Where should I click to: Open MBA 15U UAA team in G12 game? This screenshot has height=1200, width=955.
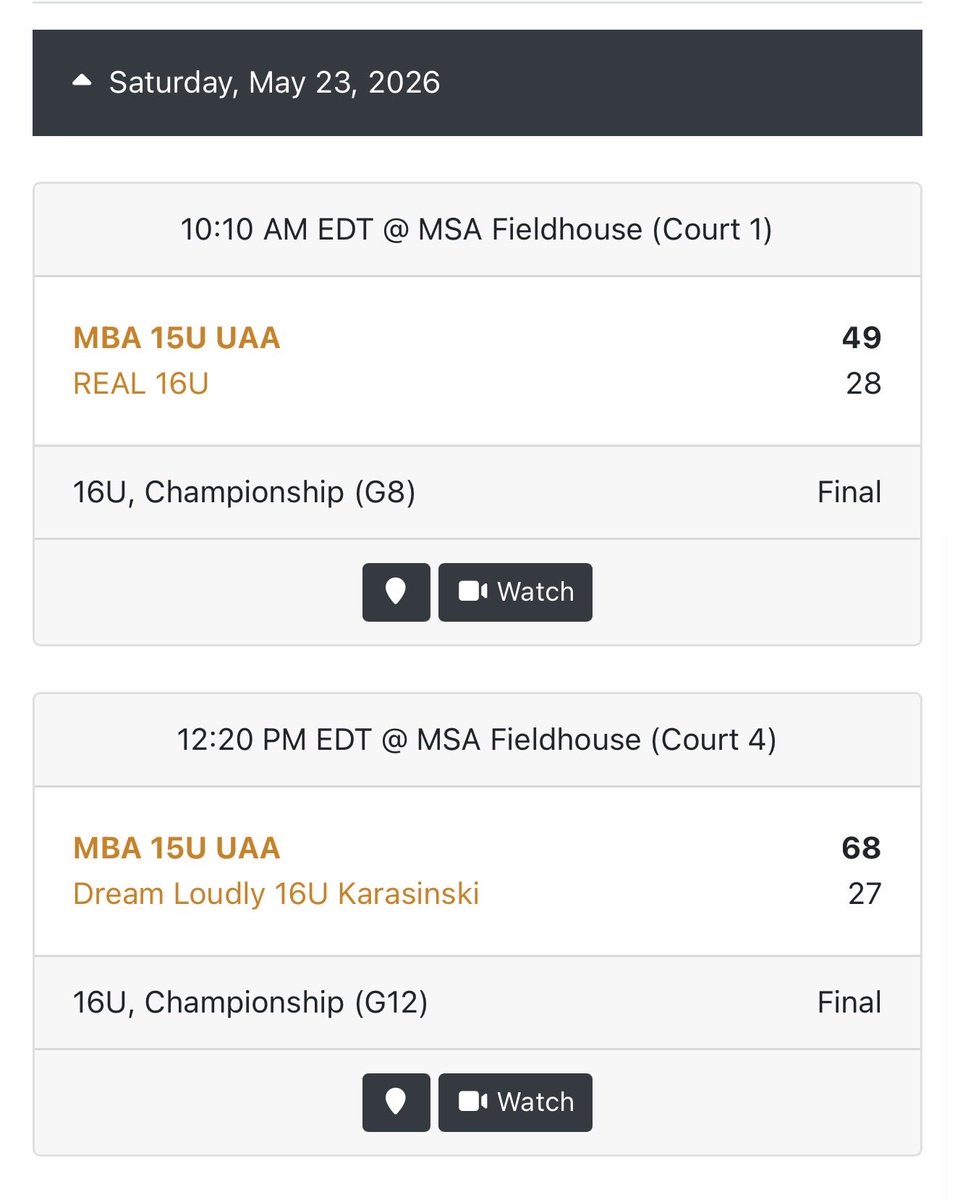177,848
